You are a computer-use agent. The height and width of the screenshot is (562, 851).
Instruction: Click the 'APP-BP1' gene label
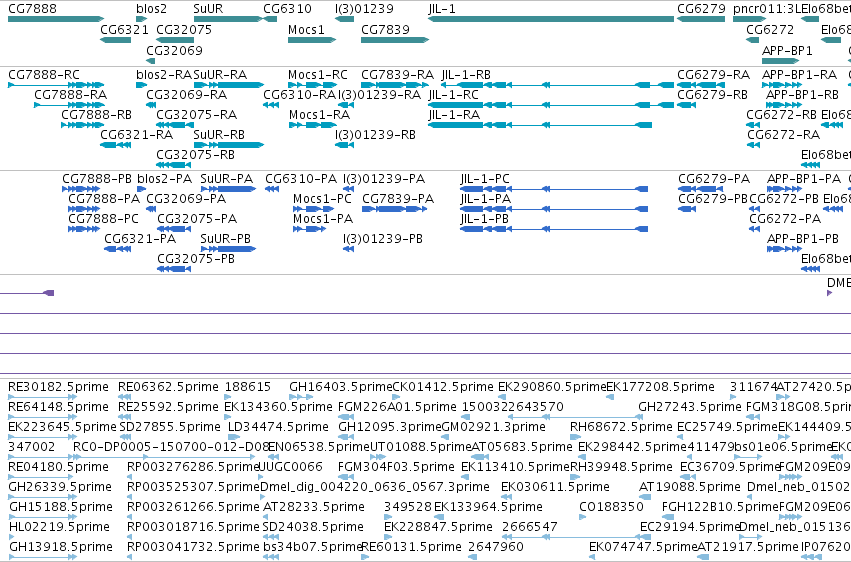[x=787, y=50]
